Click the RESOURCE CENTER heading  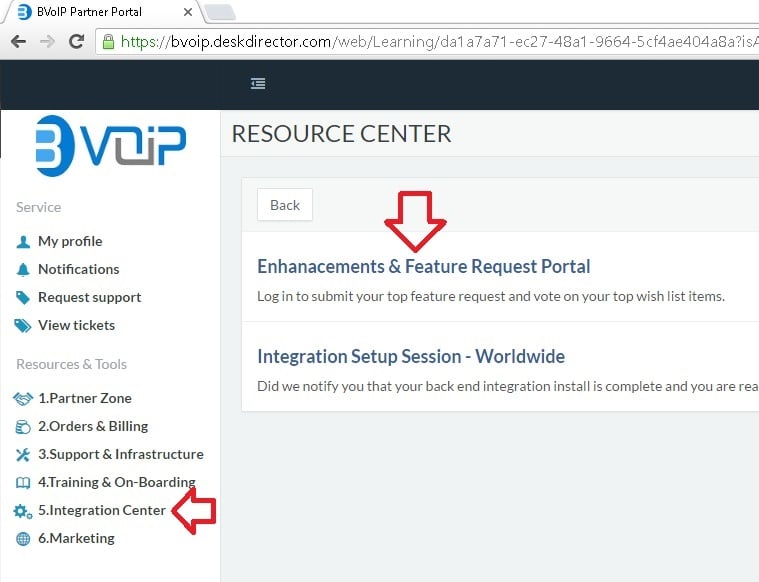pos(341,134)
